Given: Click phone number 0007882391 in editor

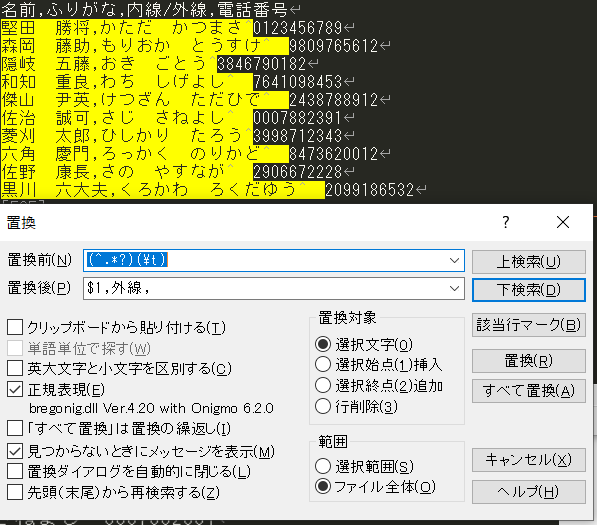Looking at the screenshot, I should point(297,118).
